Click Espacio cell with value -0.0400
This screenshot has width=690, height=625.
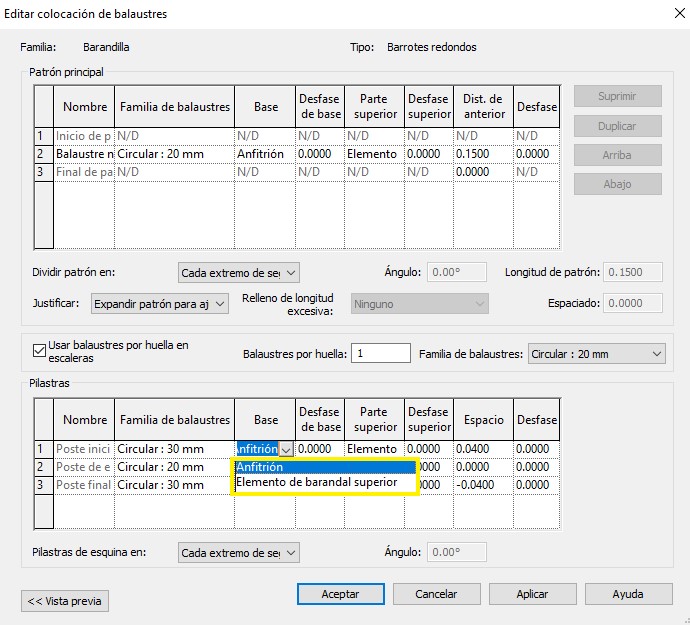click(x=484, y=485)
